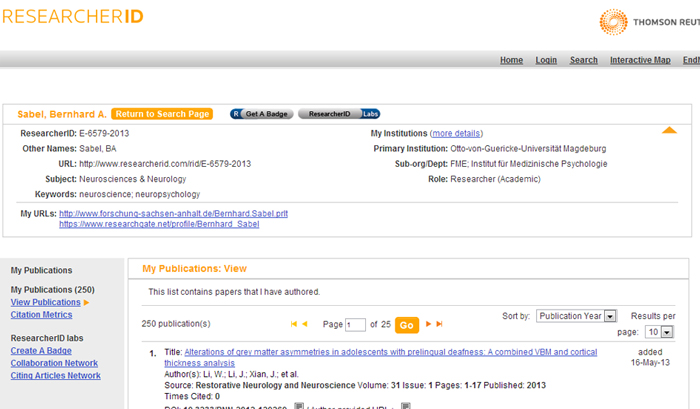
Task: Click the orange Go button
Action: (407, 325)
